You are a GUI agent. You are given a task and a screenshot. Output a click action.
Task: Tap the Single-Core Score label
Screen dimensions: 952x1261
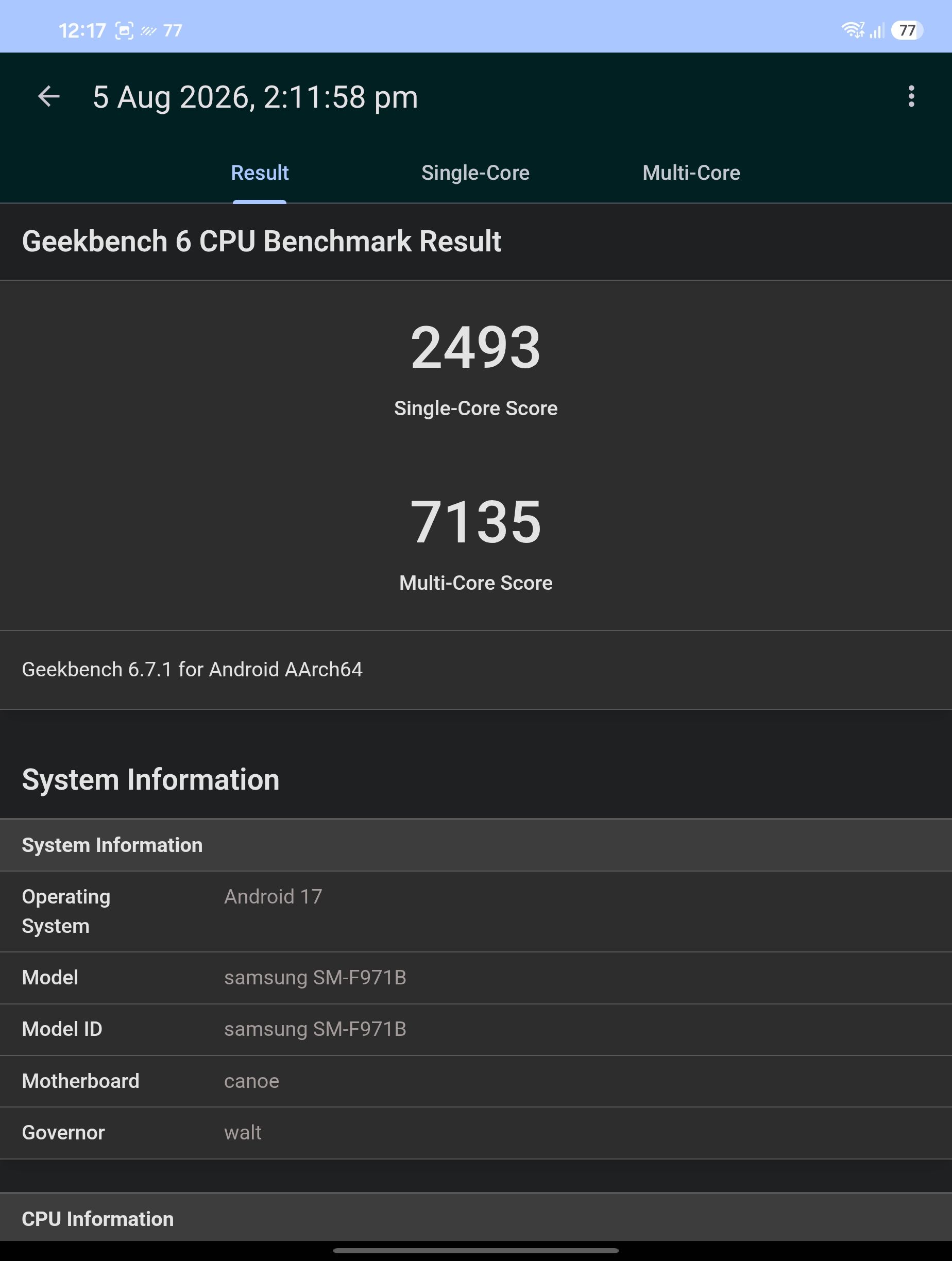click(x=475, y=408)
